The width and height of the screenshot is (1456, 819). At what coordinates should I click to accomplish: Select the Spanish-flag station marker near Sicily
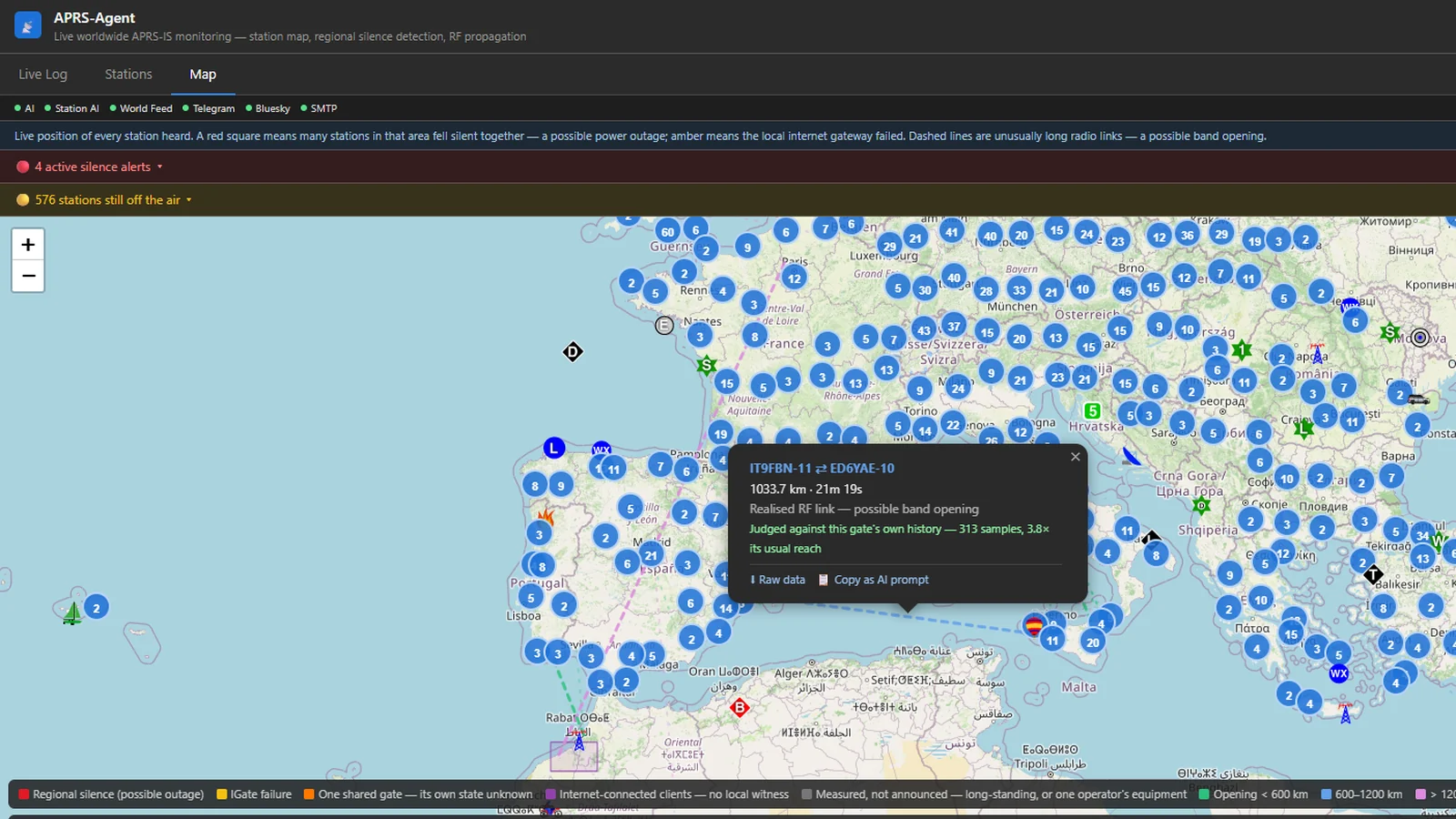[x=1034, y=625]
